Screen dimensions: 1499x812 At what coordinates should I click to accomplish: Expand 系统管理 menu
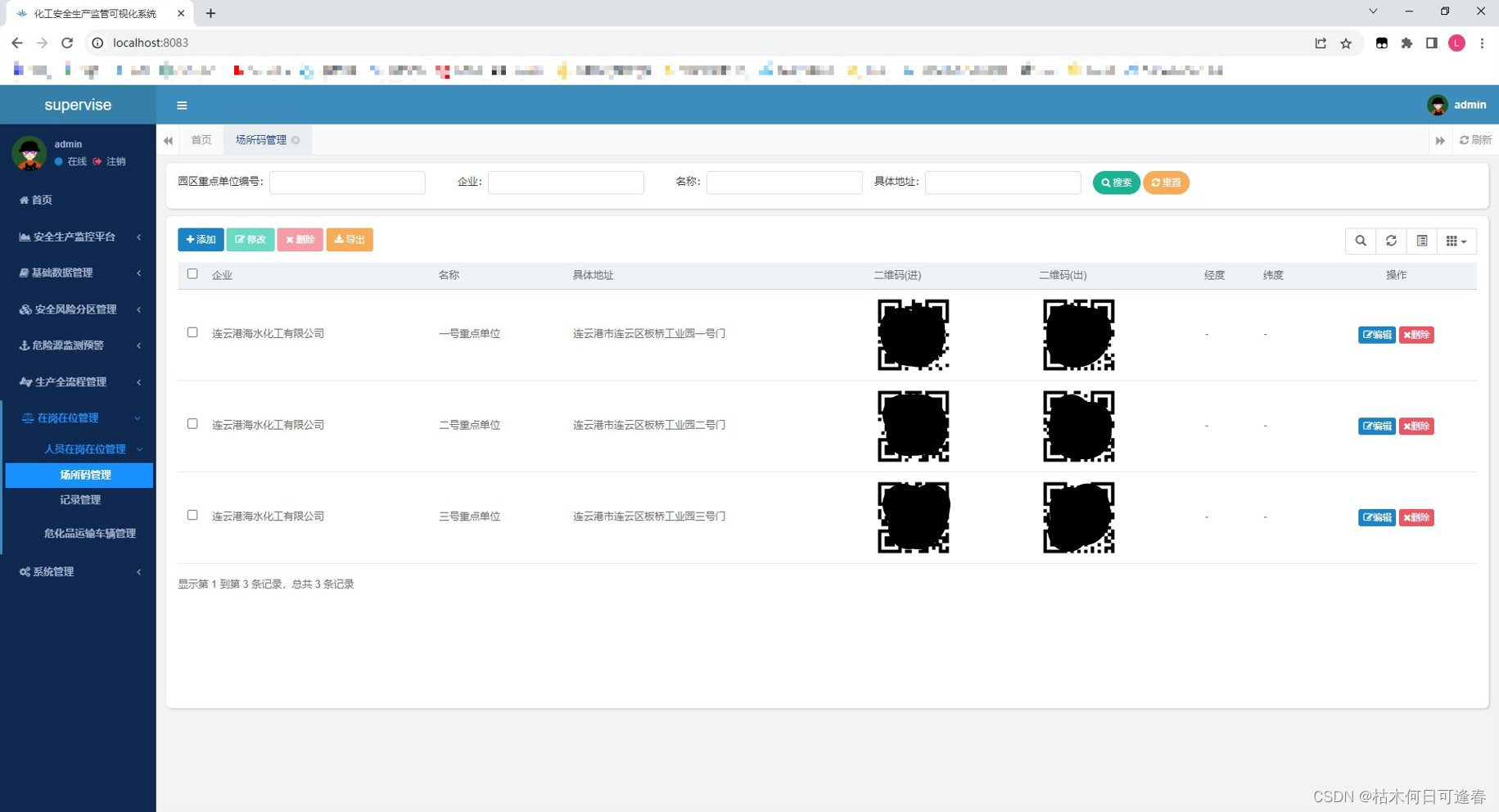pos(78,572)
